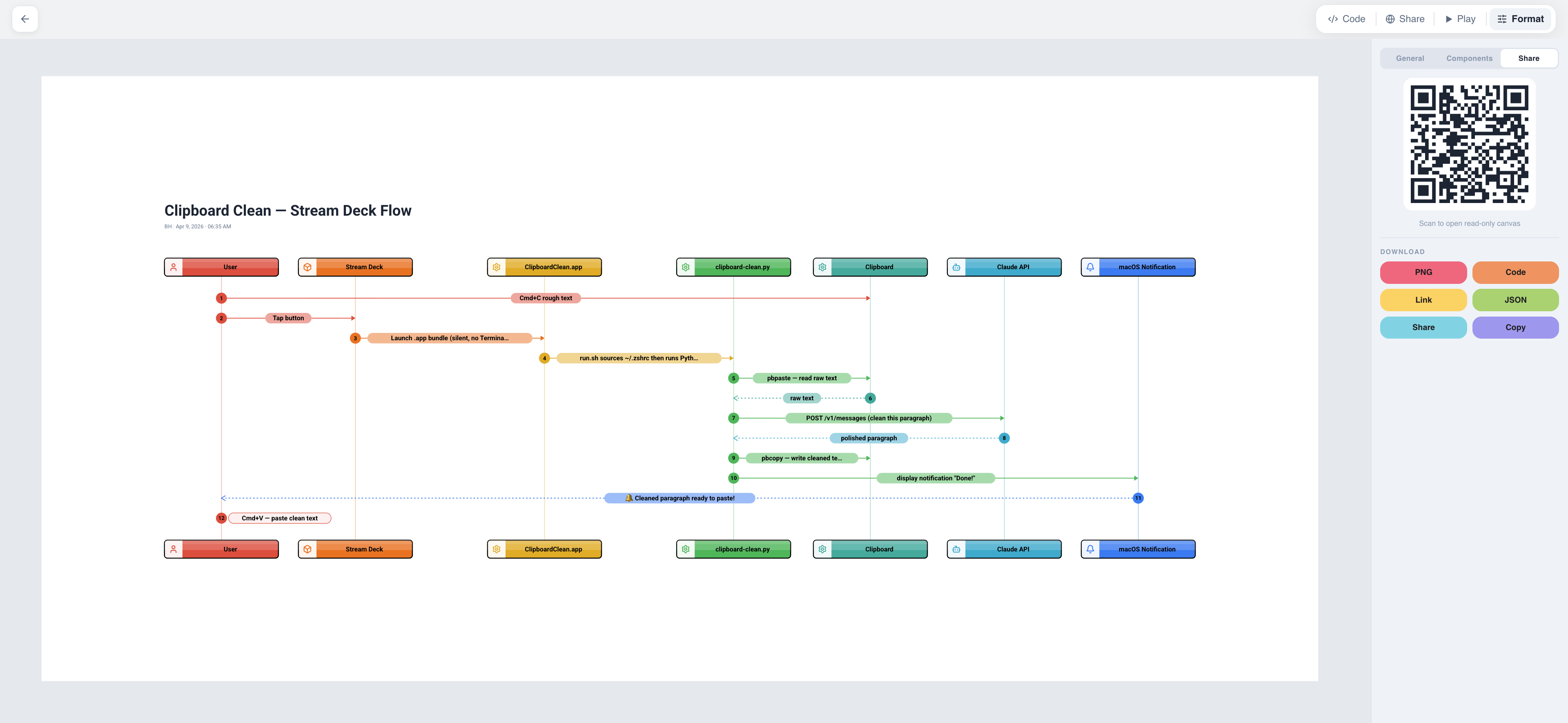
Task: Click the bell icon beside top macOS Notification
Action: click(x=1090, y=267)
